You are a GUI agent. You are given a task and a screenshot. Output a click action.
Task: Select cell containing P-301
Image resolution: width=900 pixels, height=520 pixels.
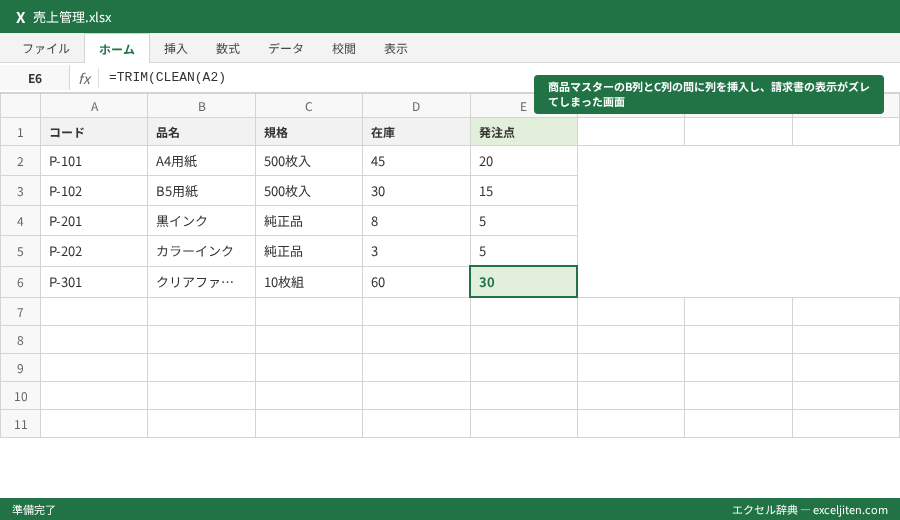click(94, 282)
